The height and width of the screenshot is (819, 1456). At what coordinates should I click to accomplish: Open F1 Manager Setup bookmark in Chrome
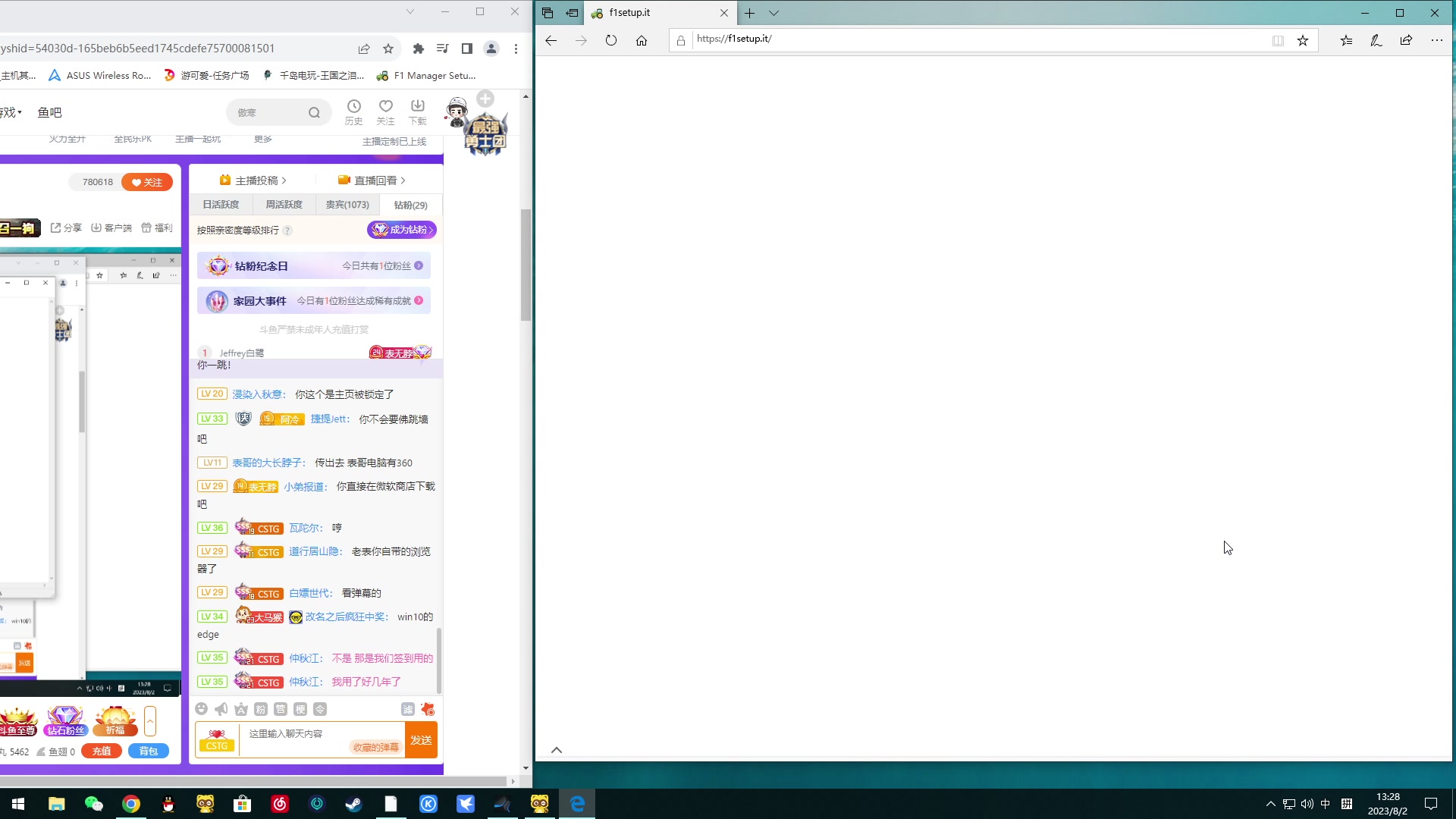click(426, 76)
